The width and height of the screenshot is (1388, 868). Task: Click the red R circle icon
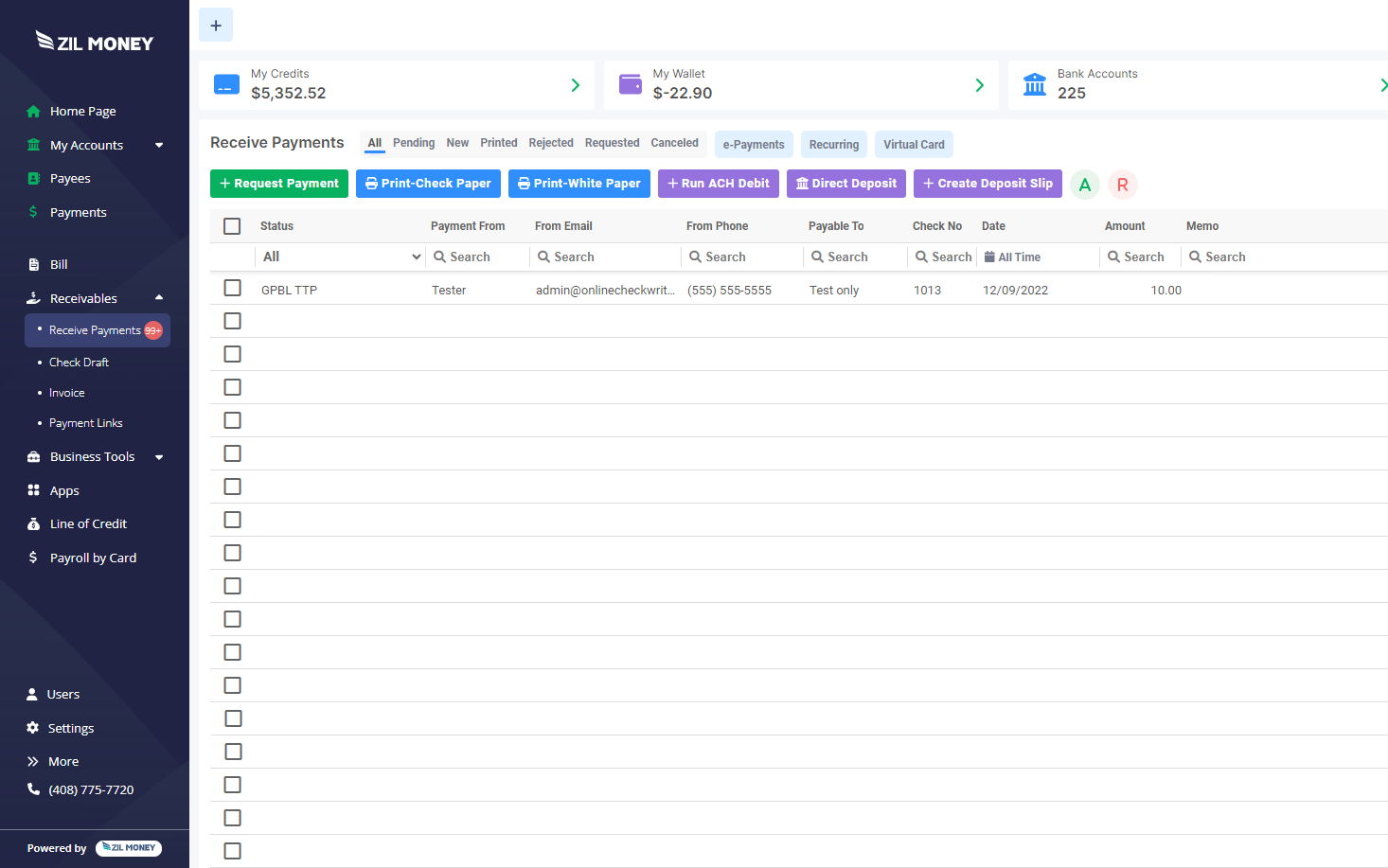1122,185
